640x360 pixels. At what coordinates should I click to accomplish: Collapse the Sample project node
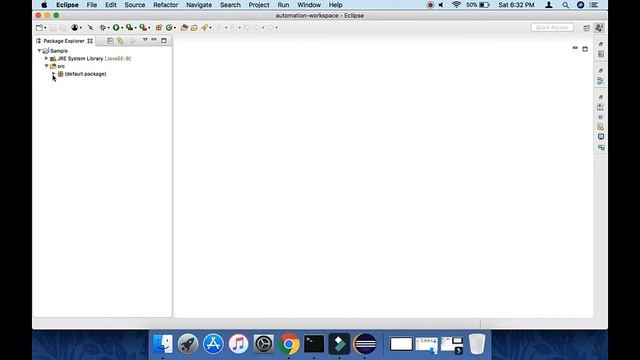pos(40,51)
